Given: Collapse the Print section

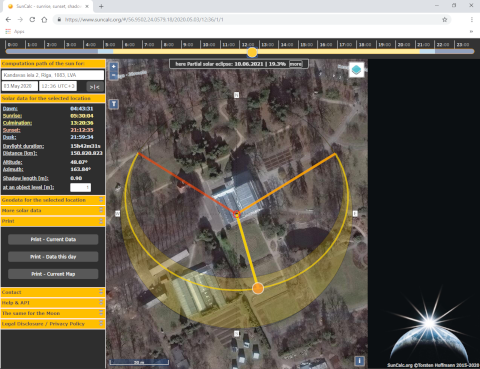Looking at the screenshot, I should 53,221.
